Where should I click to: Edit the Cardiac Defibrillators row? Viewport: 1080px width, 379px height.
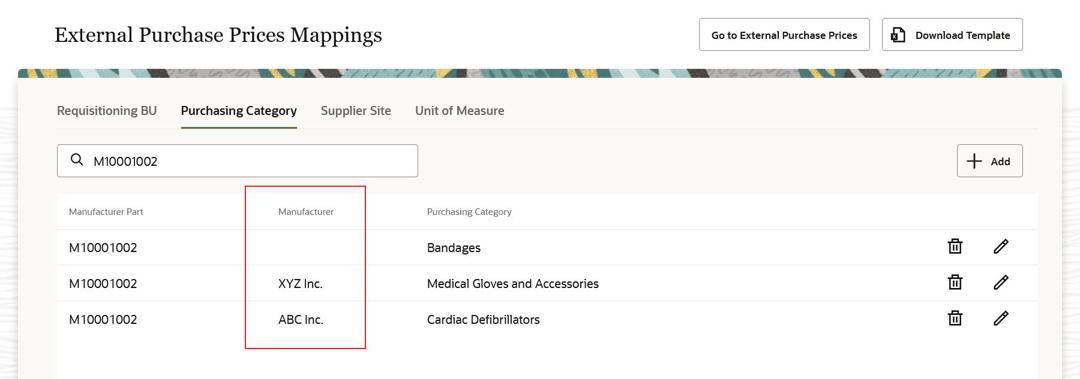tap(1001, 318)
